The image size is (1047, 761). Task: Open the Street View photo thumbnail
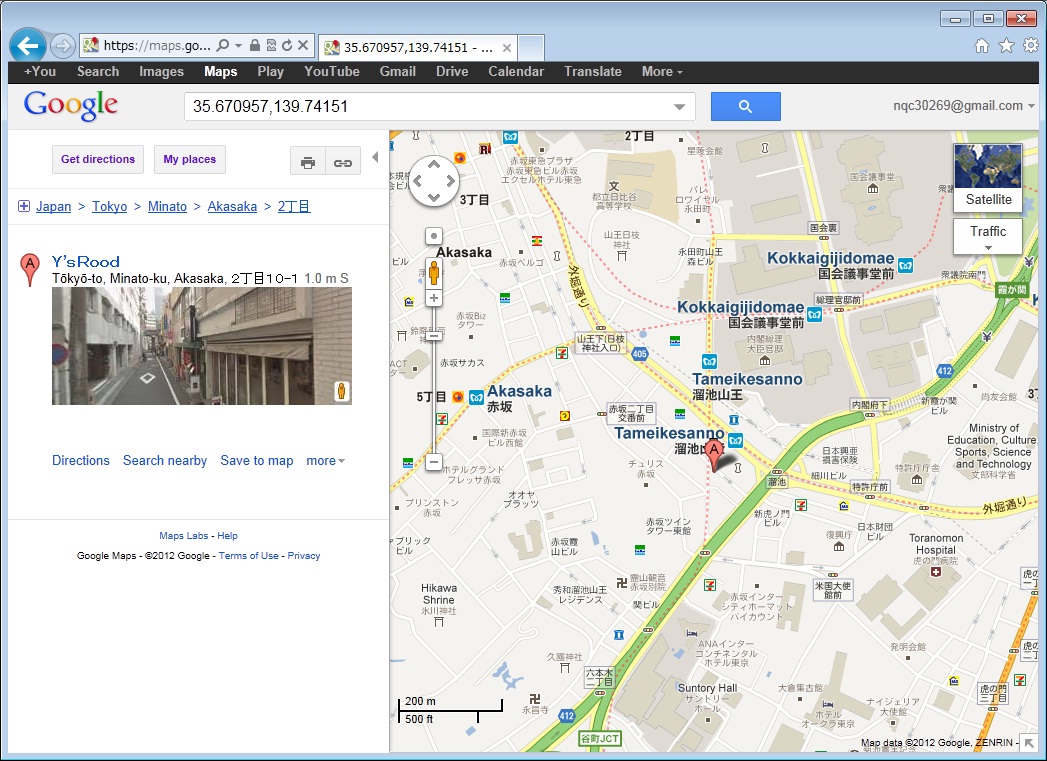pos(202,346)
